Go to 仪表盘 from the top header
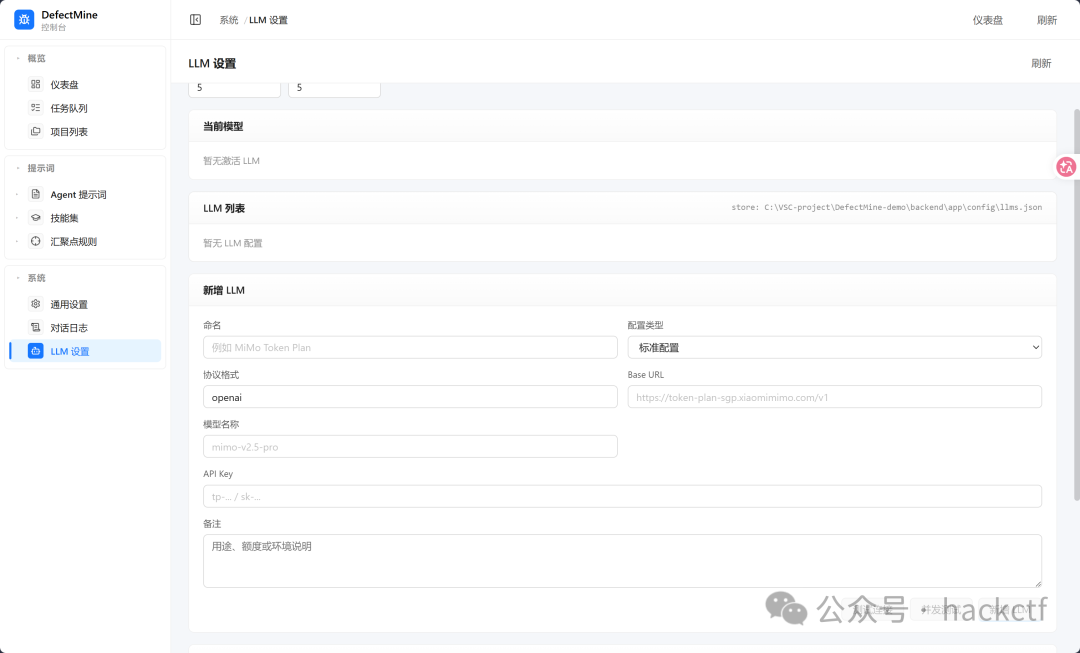This screenshot has width=1080, height=653. pyautogui.click(x=988, y=20)
